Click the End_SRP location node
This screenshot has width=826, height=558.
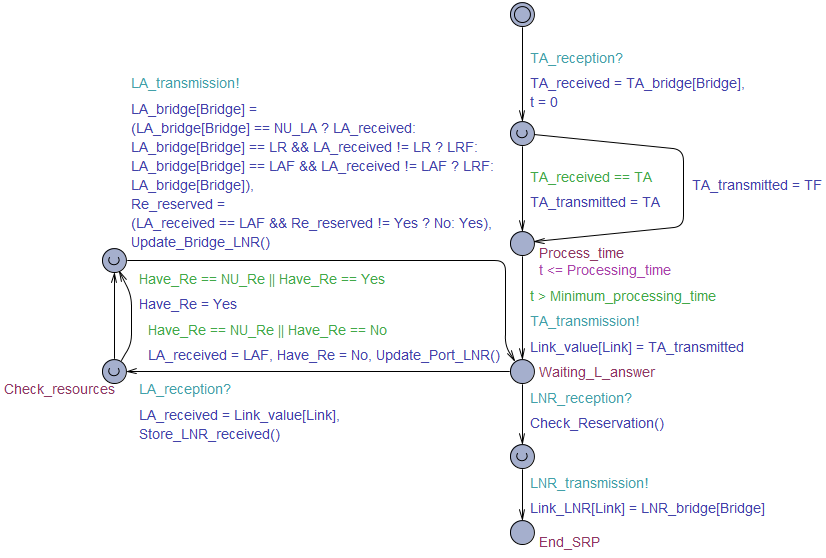coord(522,532)
